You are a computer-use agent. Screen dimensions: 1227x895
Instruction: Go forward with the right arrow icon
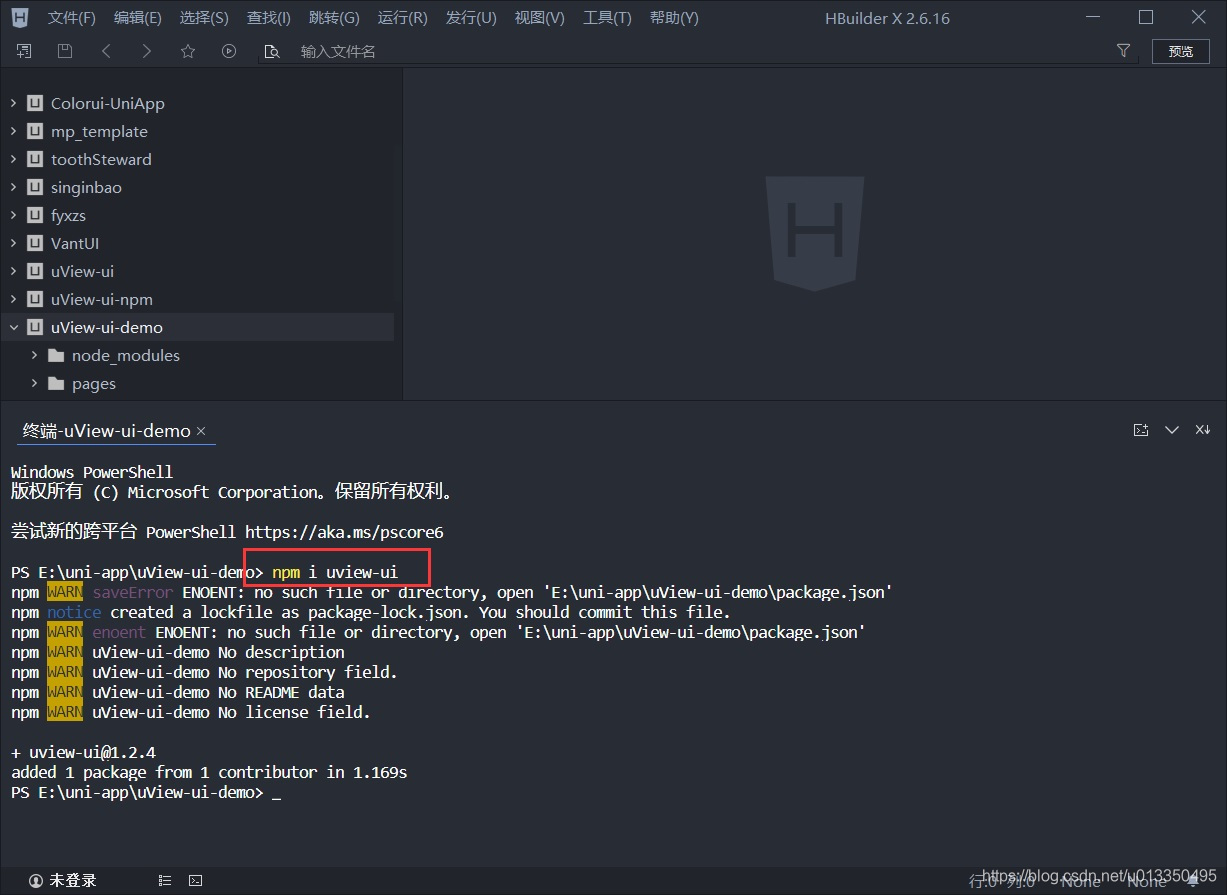tap(147, 51)
